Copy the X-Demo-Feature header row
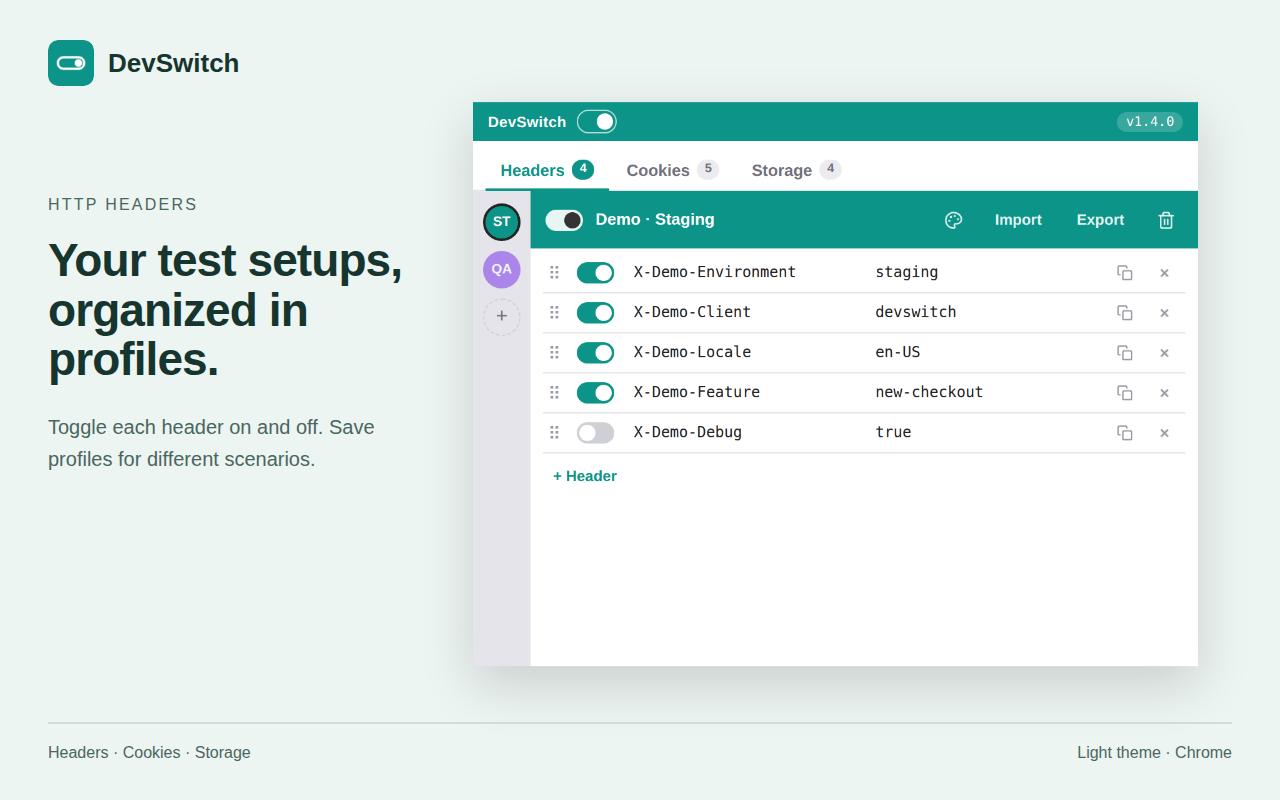This screenshot has height=800, width=1280. coord(1125,393)
